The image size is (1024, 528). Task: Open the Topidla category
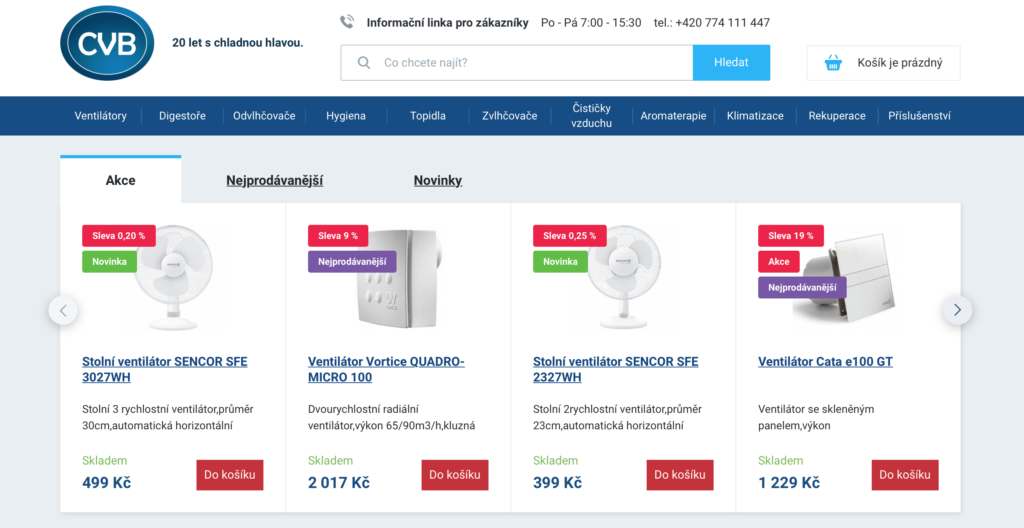tap(428, 116)
